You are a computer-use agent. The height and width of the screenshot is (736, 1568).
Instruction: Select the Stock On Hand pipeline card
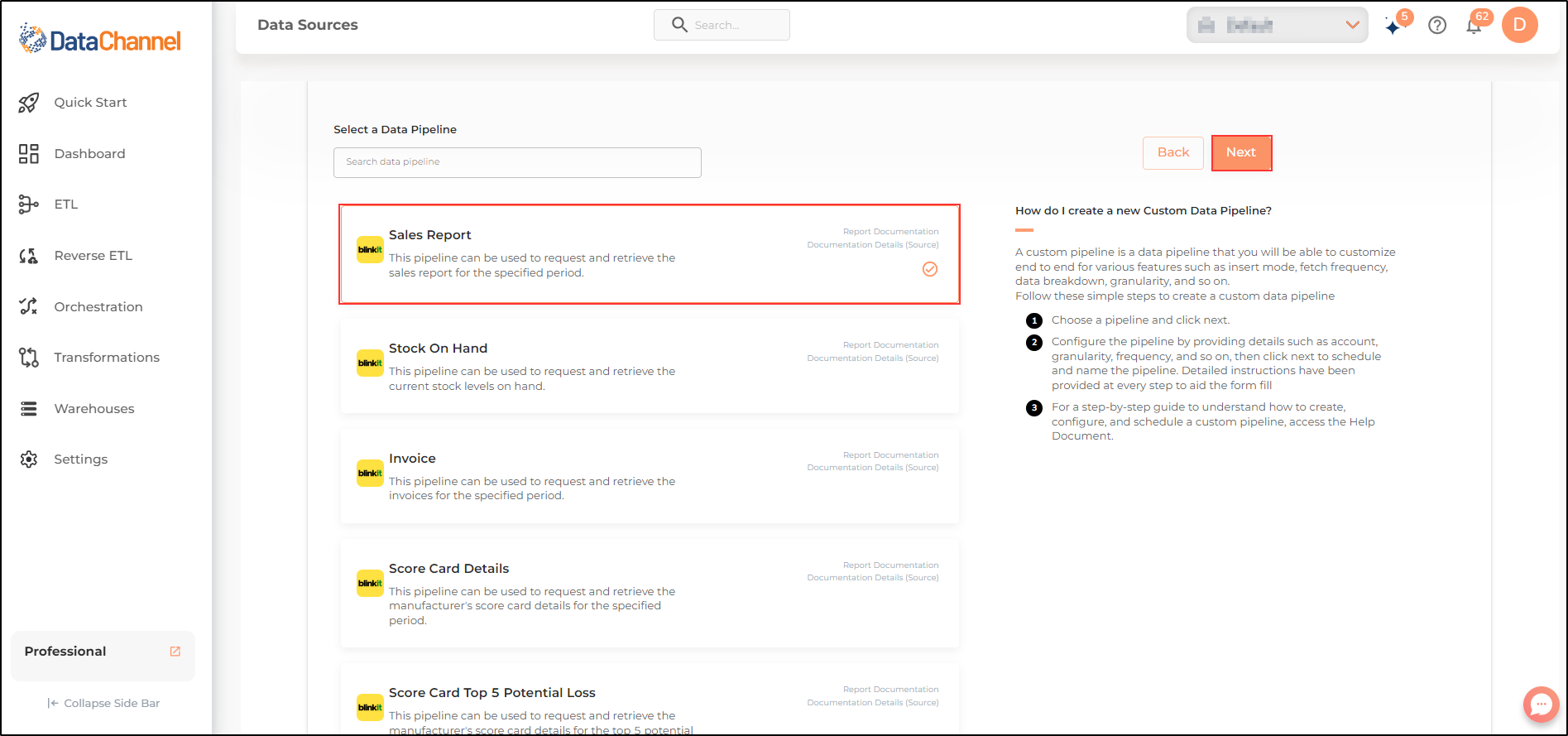650,366
